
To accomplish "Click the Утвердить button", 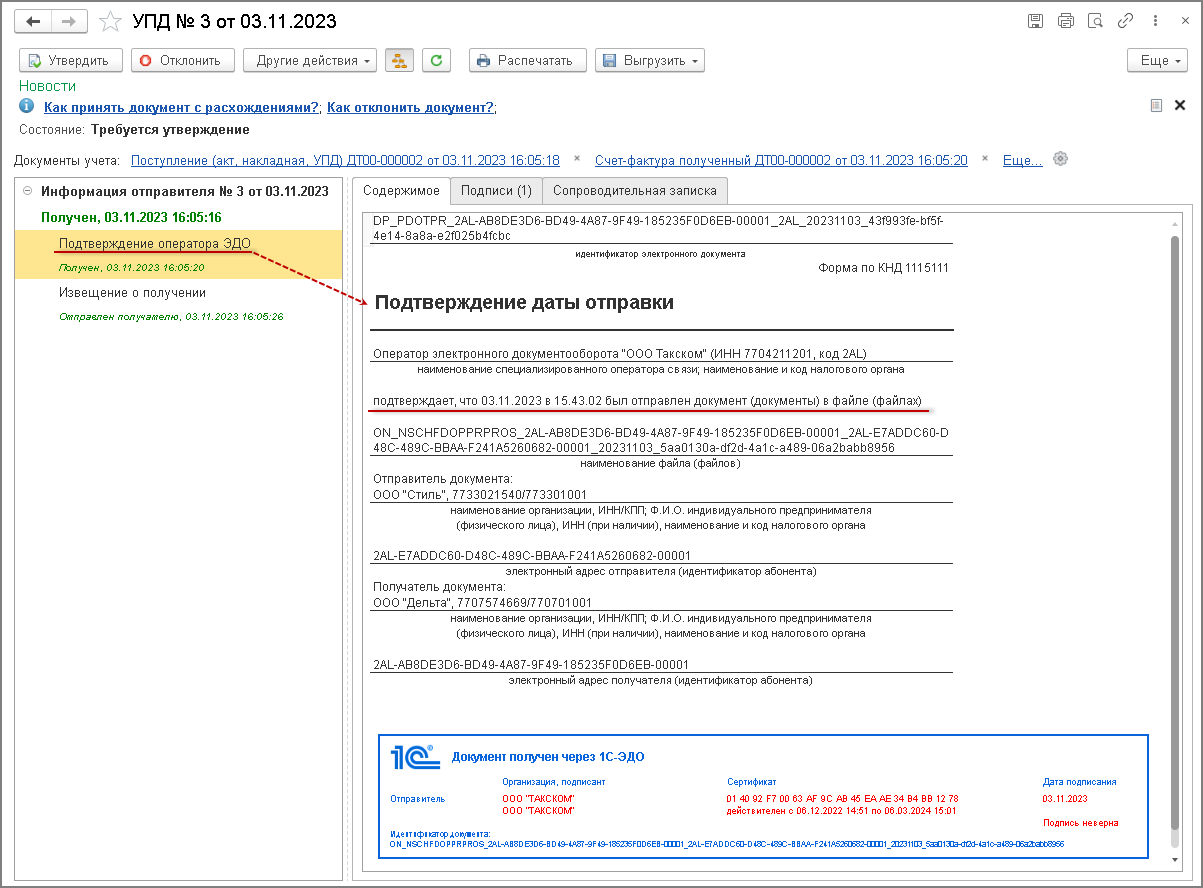I will tap(70, 60).
